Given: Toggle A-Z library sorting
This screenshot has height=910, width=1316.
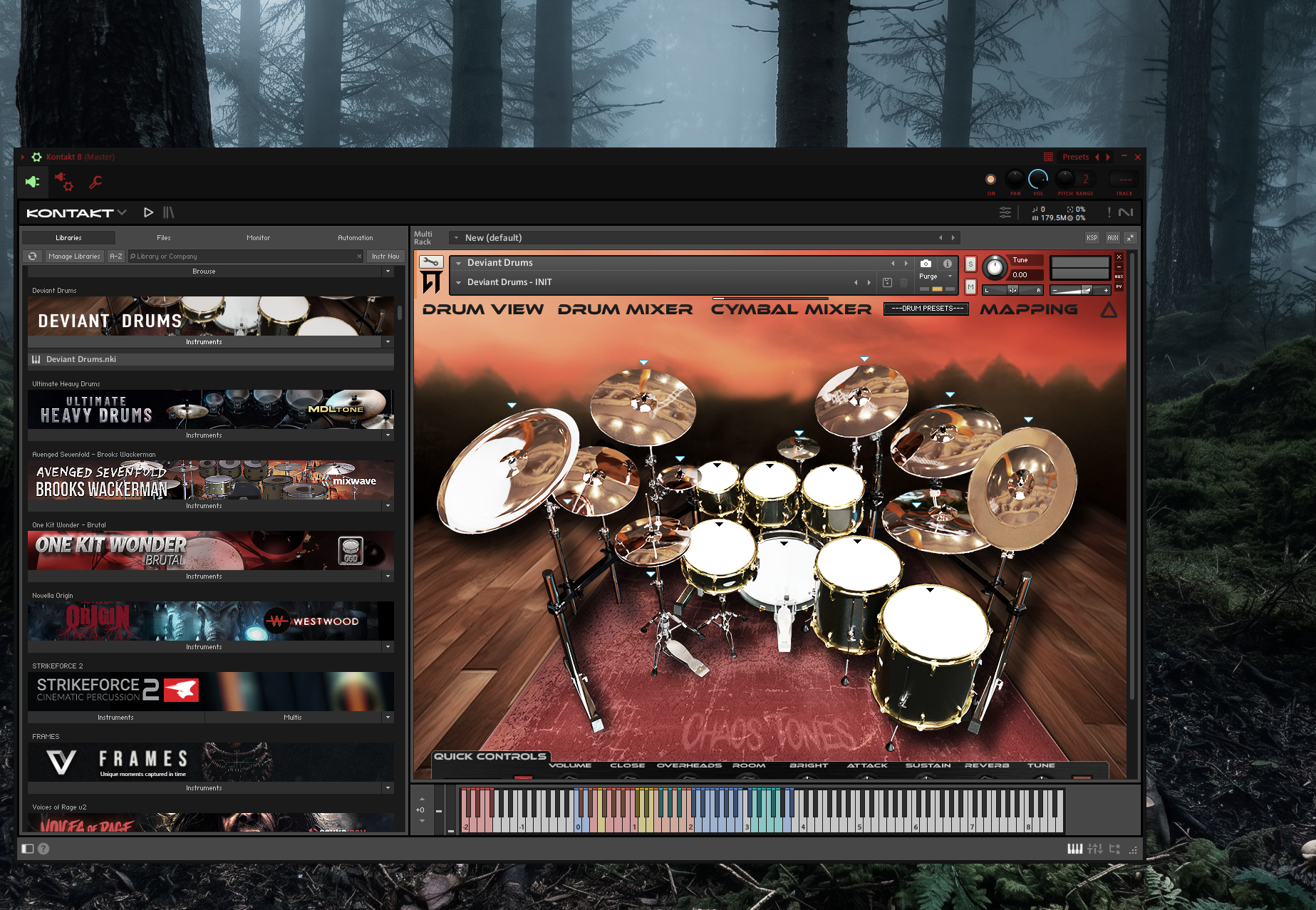Looking at the screenshot, I should [116, 257].
